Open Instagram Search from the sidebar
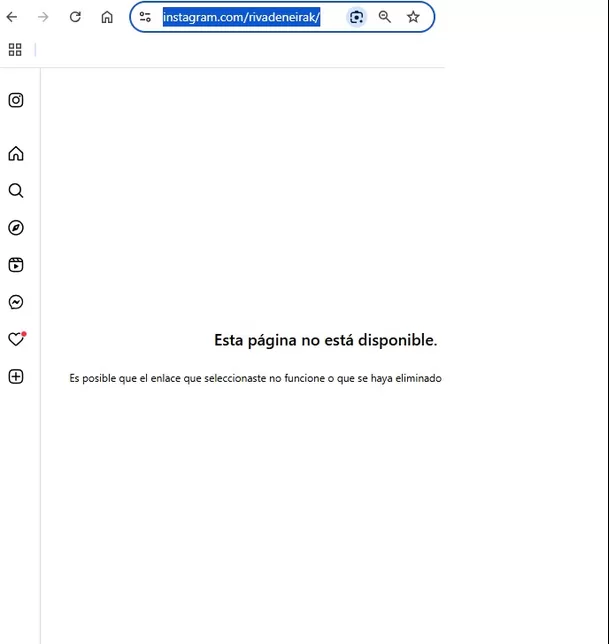The image size is (609, 644). click(16, 191)
